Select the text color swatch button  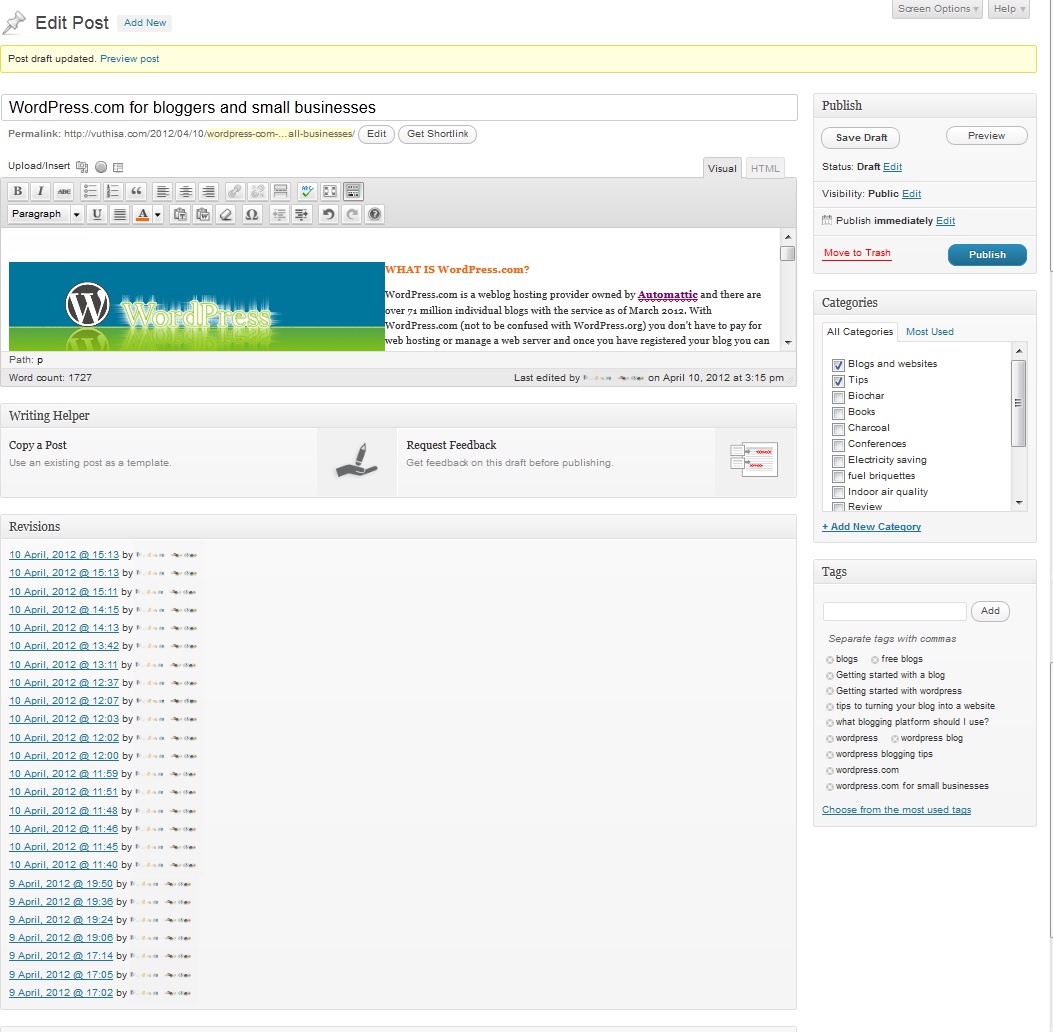[x=143, y=214]
